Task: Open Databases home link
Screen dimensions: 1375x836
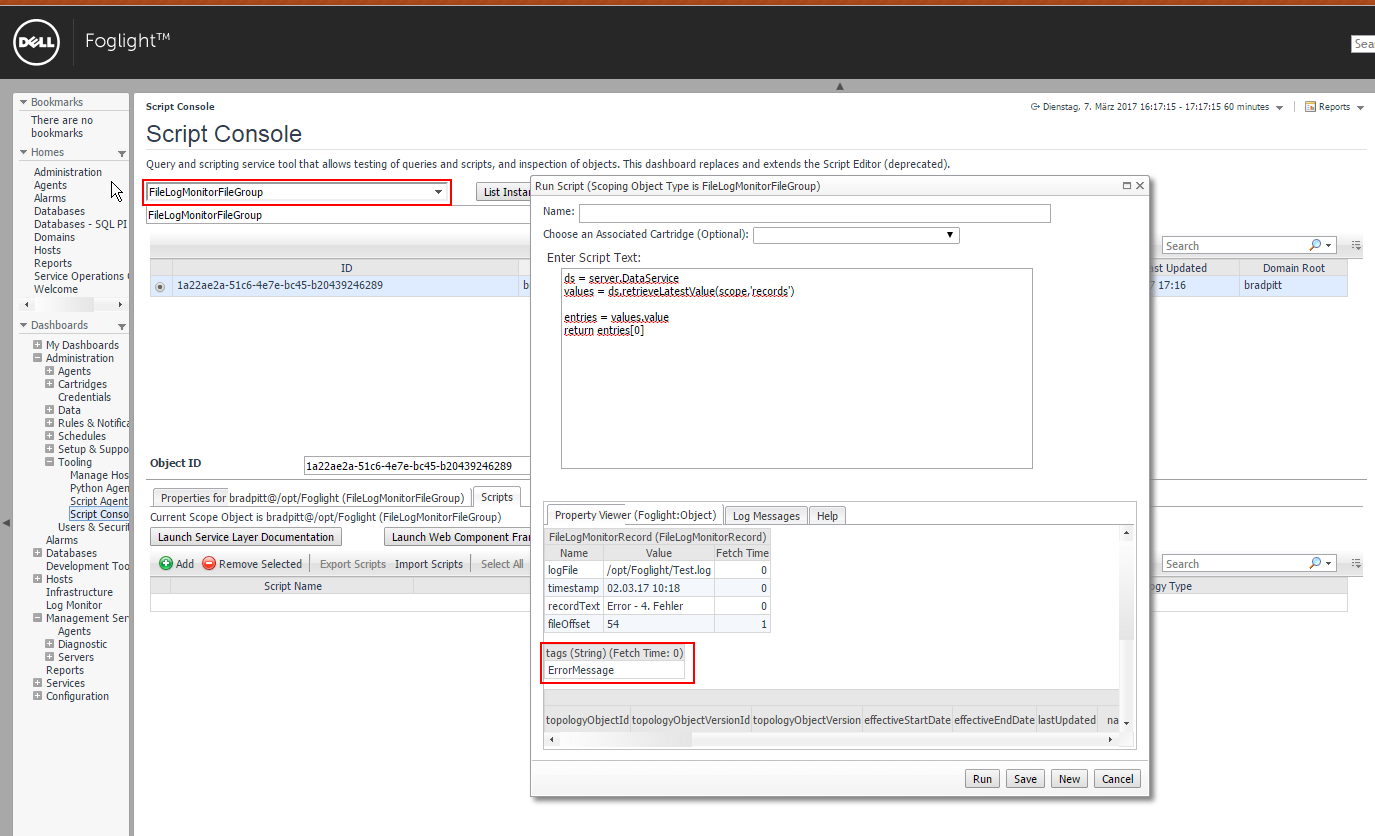Action: (x=59, y=211)
